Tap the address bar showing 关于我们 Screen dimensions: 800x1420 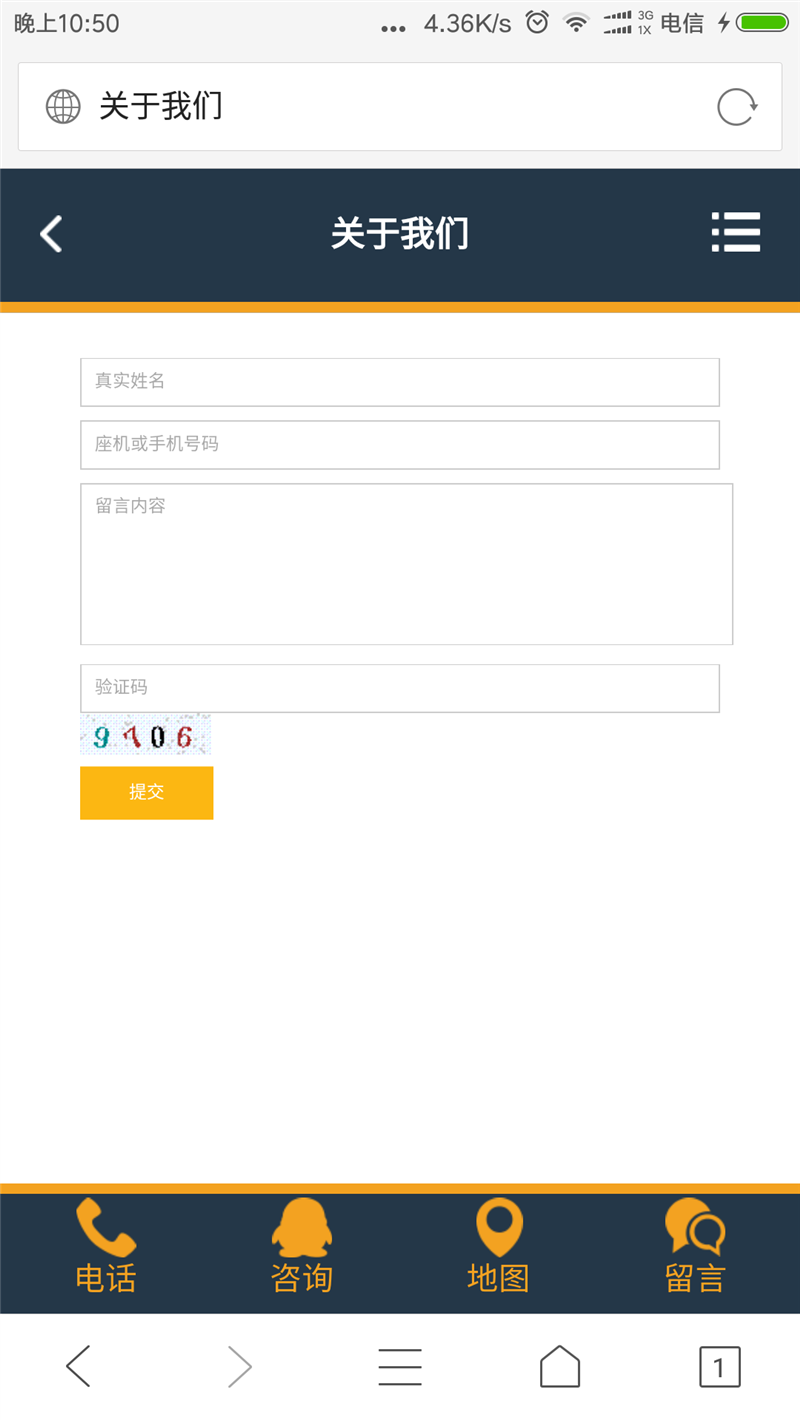coord(380,107)
